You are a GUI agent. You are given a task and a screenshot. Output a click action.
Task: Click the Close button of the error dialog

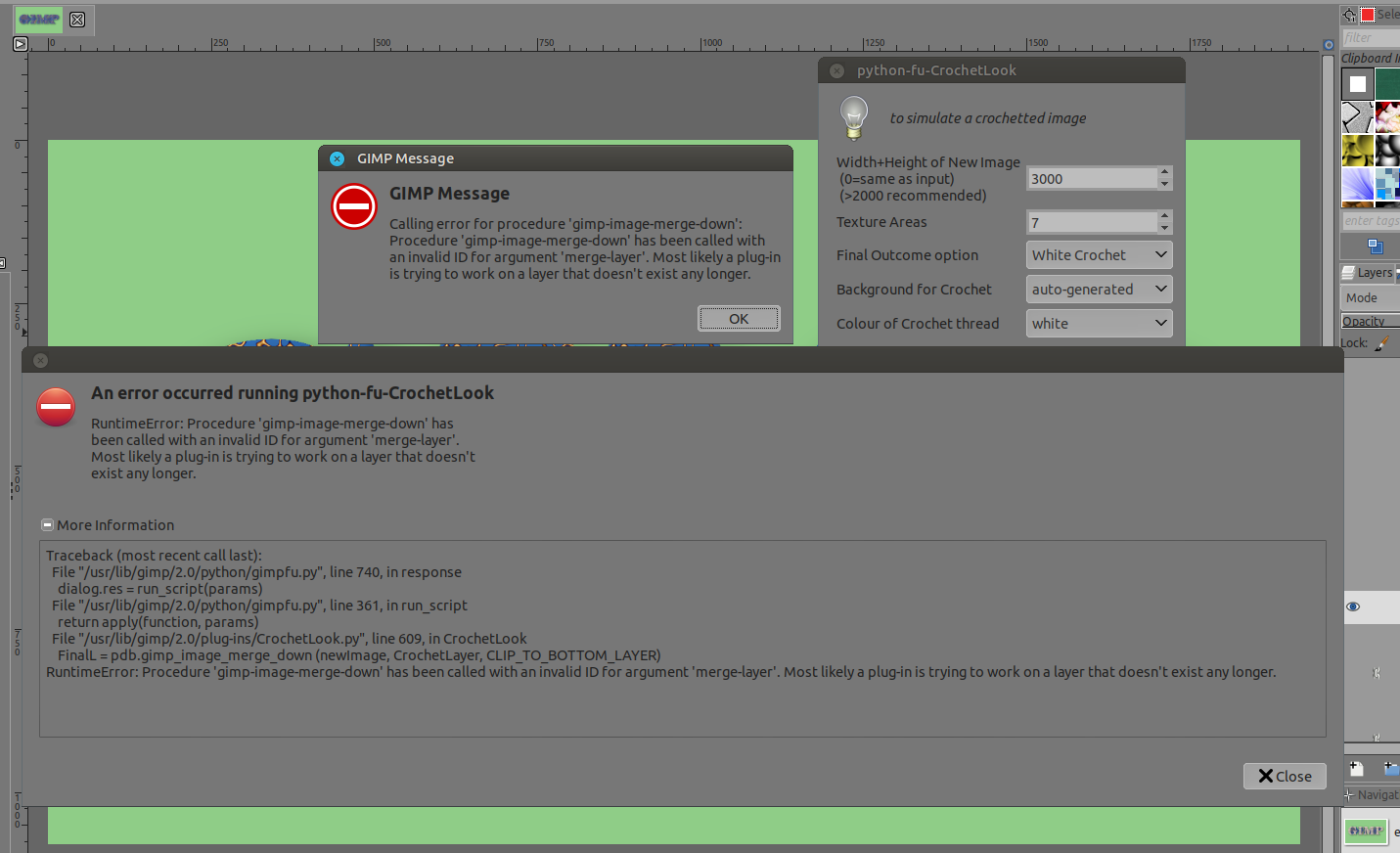click(1285, 776)
